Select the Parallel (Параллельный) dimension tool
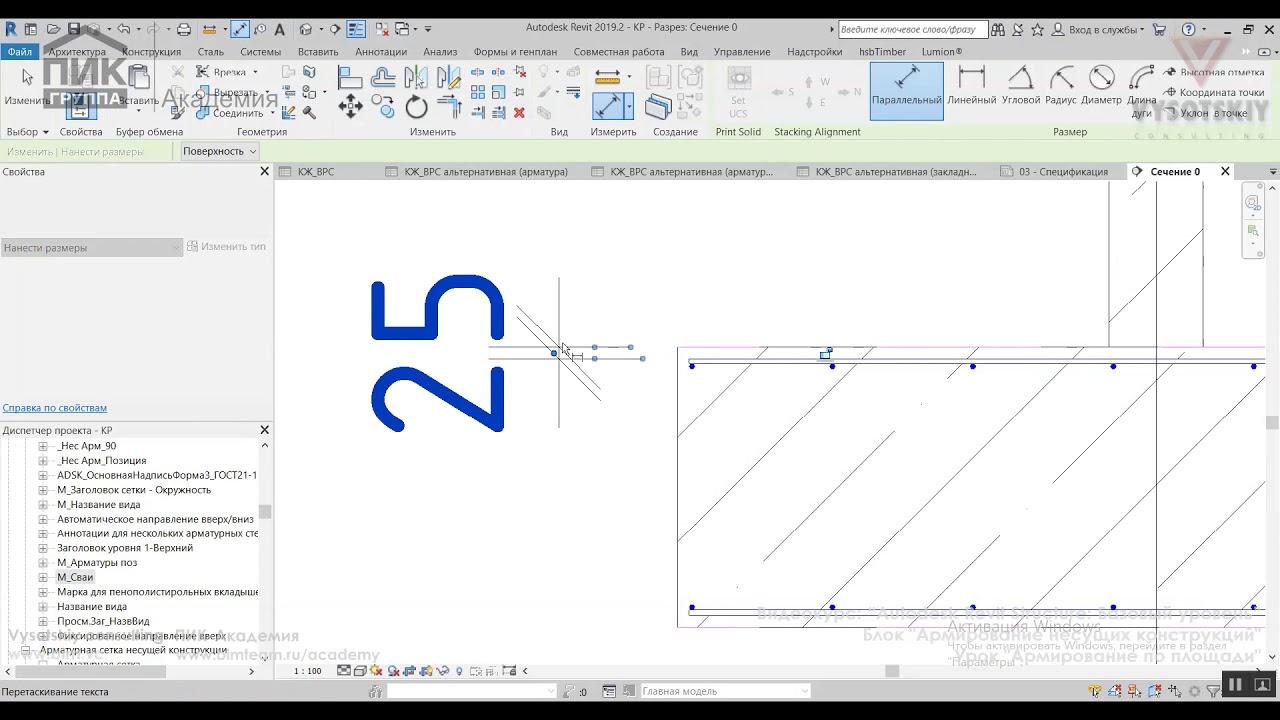This screenshot has height=720, width=1280. [906, 91]
